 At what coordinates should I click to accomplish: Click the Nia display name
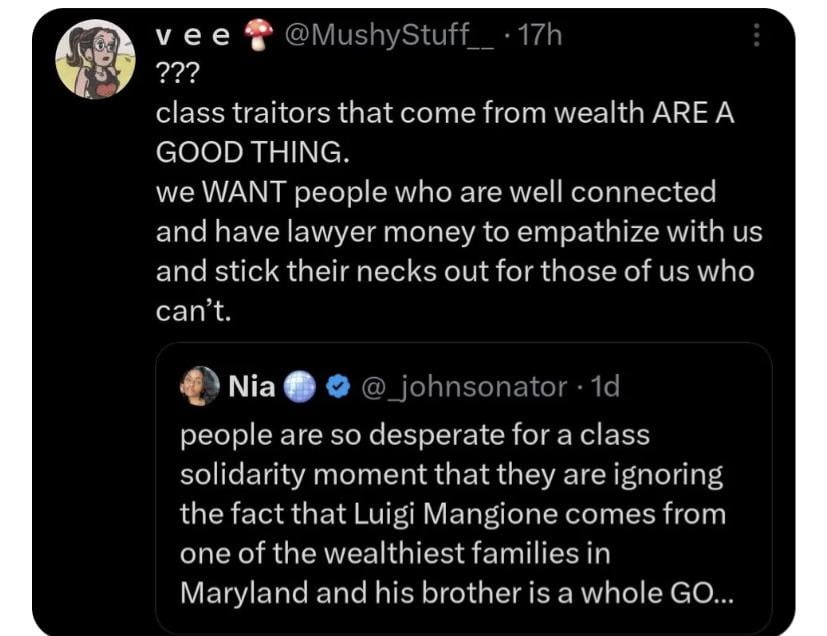[x=252, y=386]
